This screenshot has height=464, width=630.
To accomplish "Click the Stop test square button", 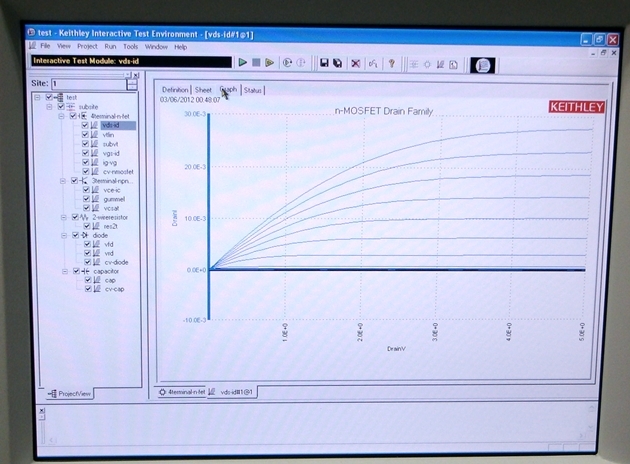I will 256,62.
